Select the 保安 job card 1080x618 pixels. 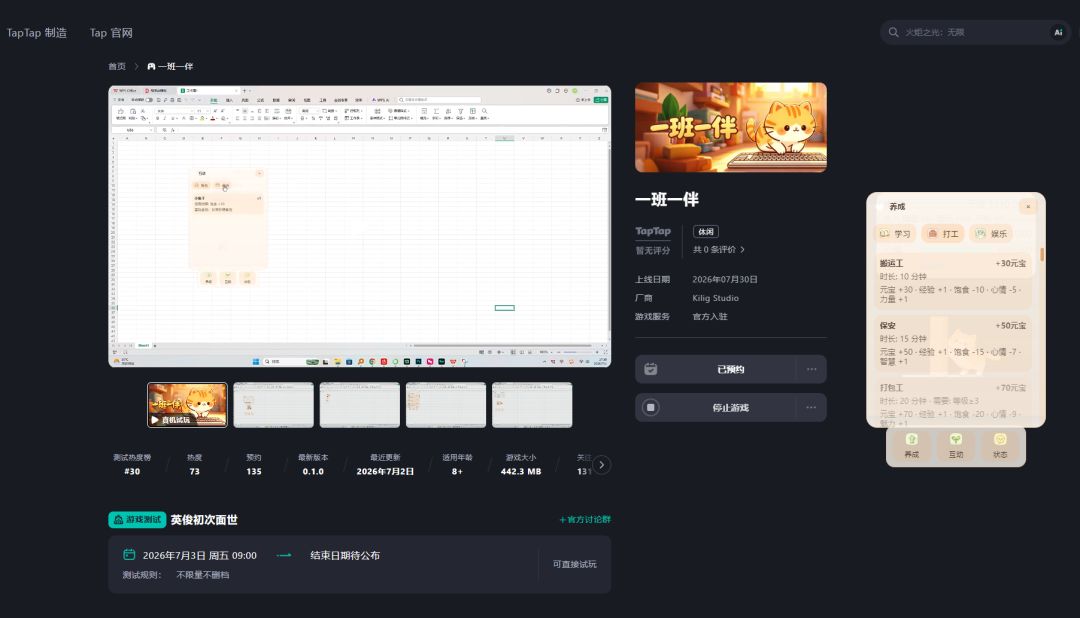[x=953, y=343]
